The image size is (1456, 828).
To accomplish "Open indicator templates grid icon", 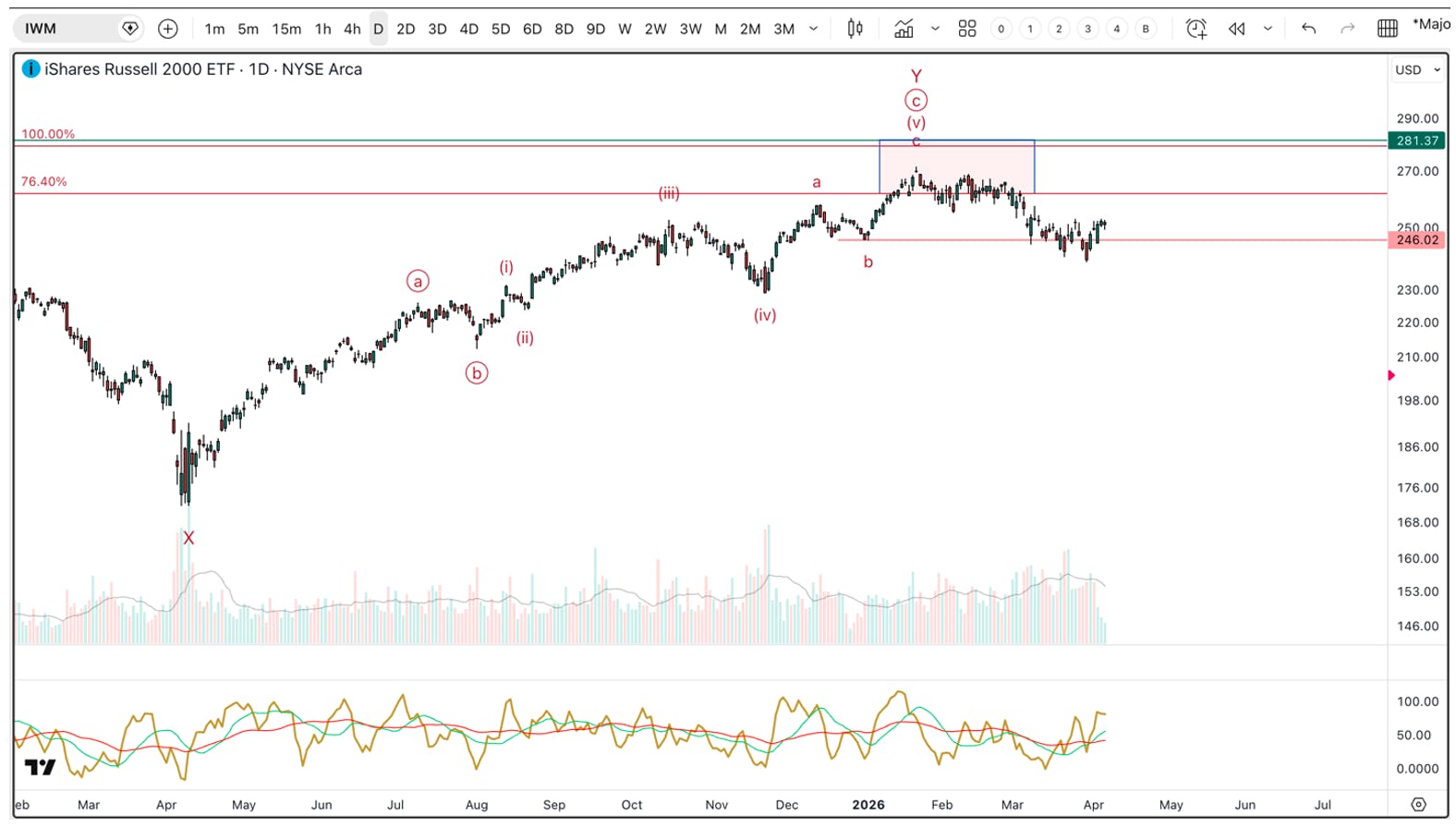I will coord(967,29).
